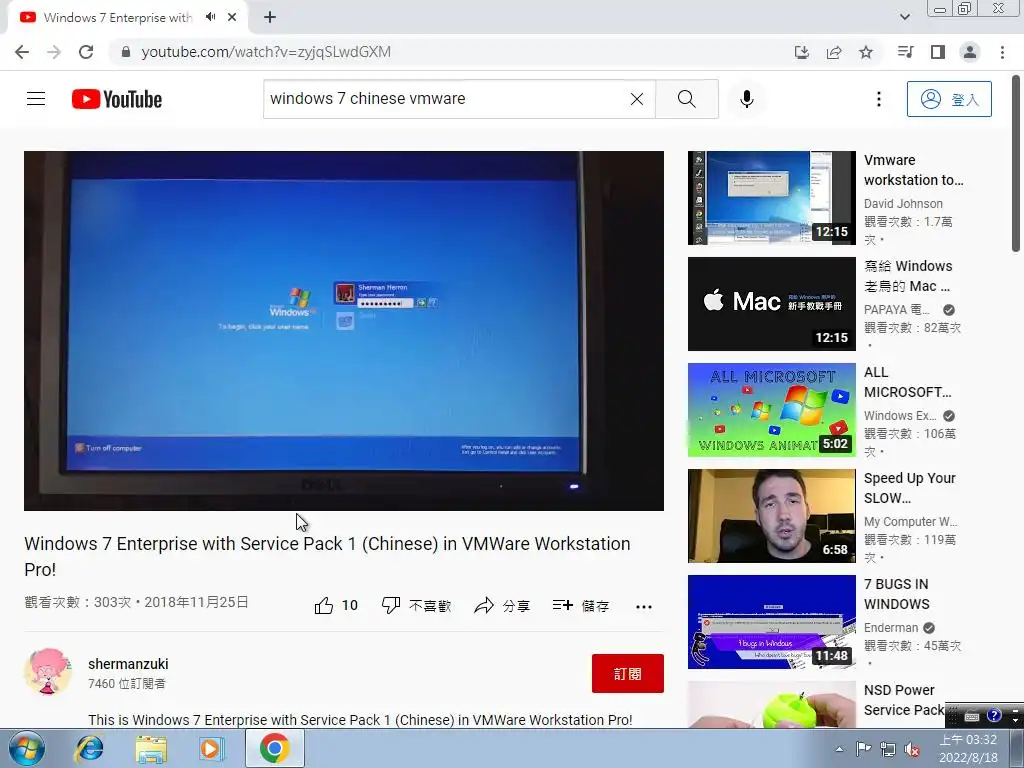Clear the search box with the X
Screen dimensions: 1024x768
click(637, 99)
